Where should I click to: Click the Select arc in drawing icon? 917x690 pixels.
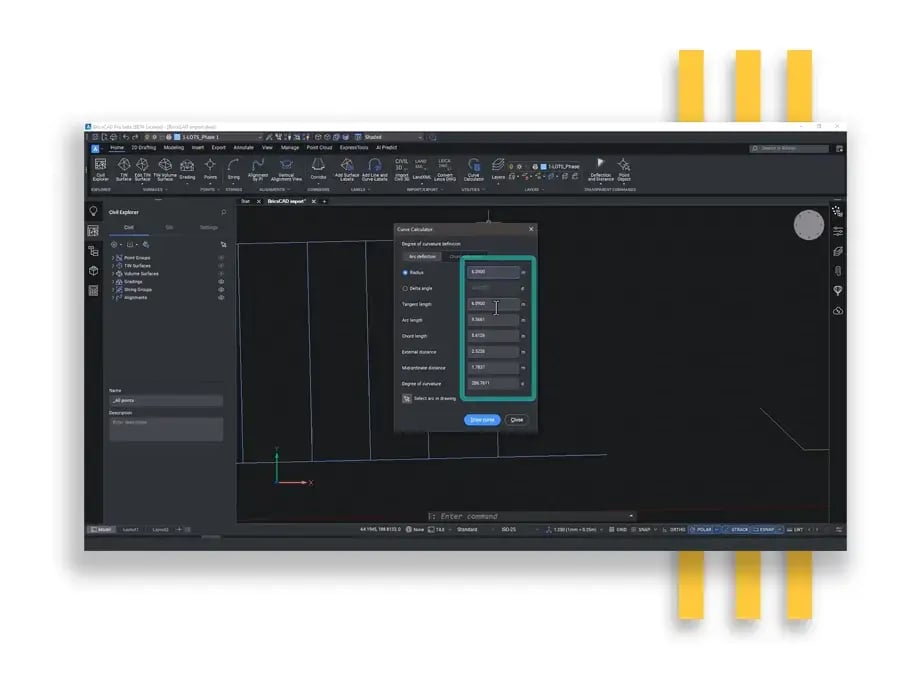point(406,399)
